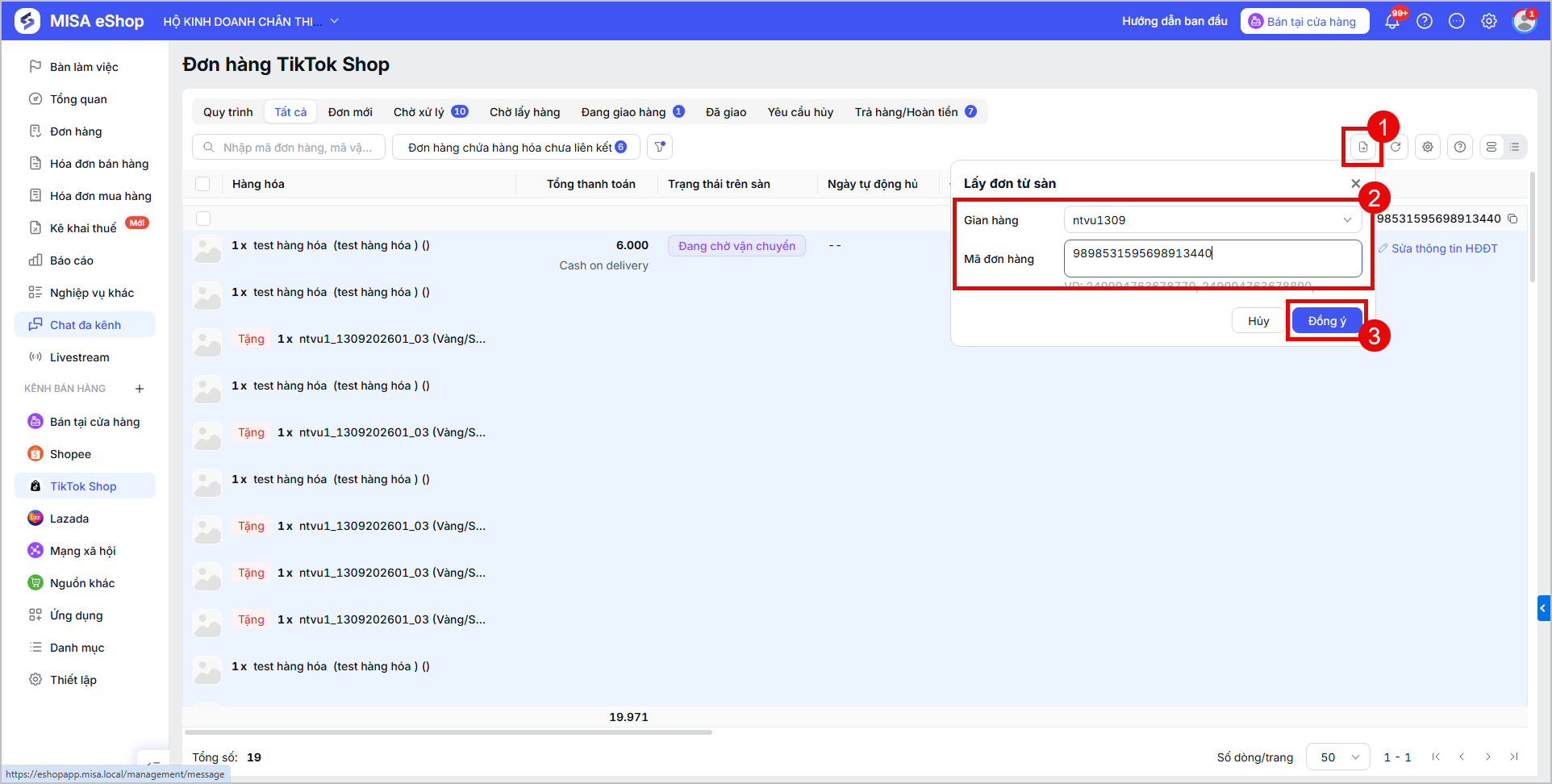This screenshot has height=784, width=1552.
Task: Switch to the compact list view icon
Action: coord(1515,147)
